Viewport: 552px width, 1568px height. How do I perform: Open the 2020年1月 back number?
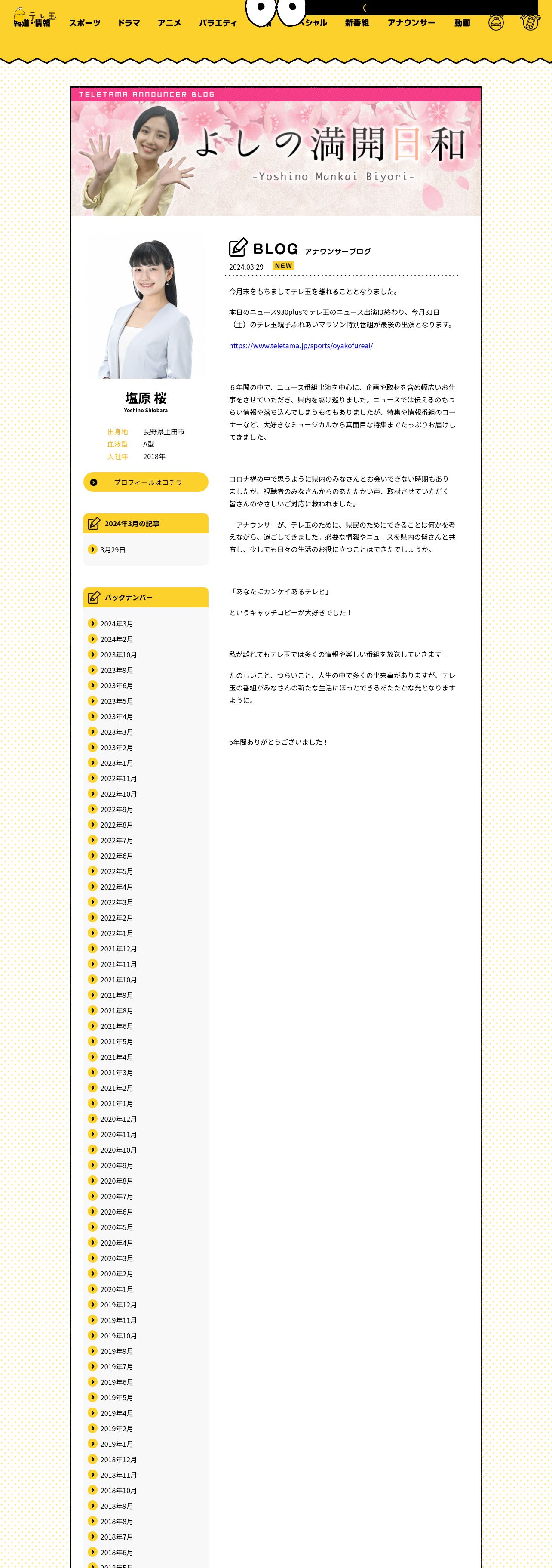coord(116,1289)
